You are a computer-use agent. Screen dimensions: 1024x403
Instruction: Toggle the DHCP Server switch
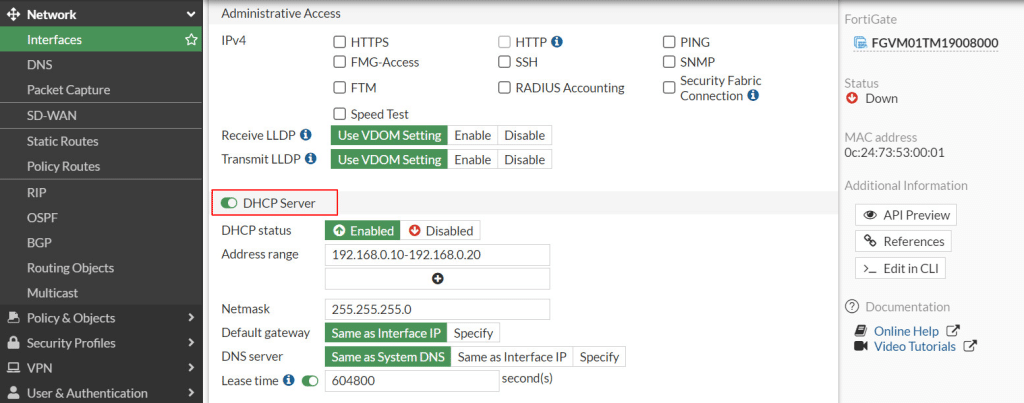229,203
